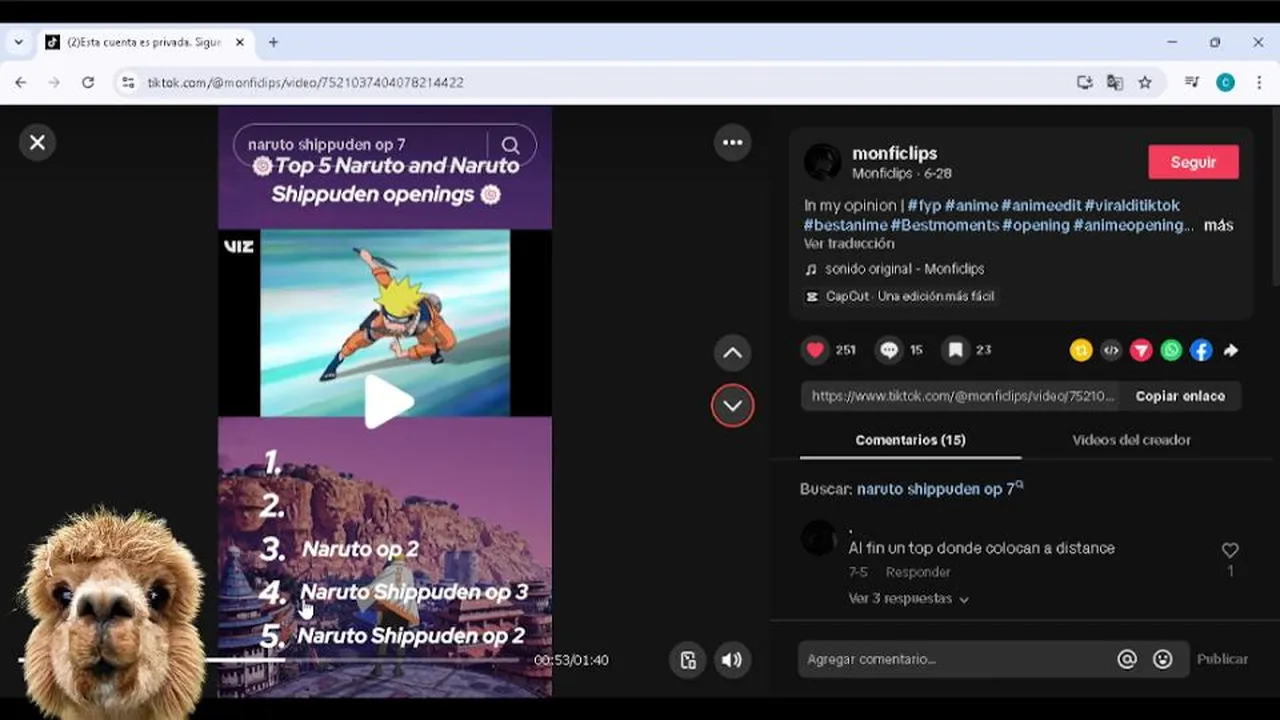Click the #animeedit hashtag

1040,205
